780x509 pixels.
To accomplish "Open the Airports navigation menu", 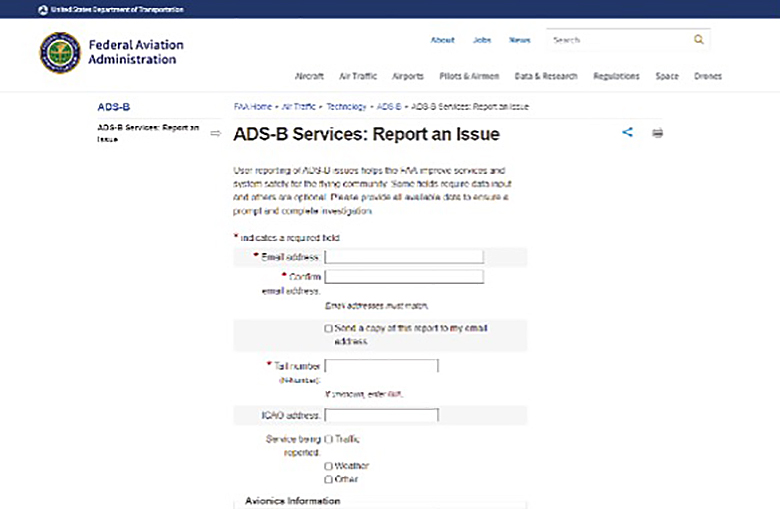I will (408, 76).
